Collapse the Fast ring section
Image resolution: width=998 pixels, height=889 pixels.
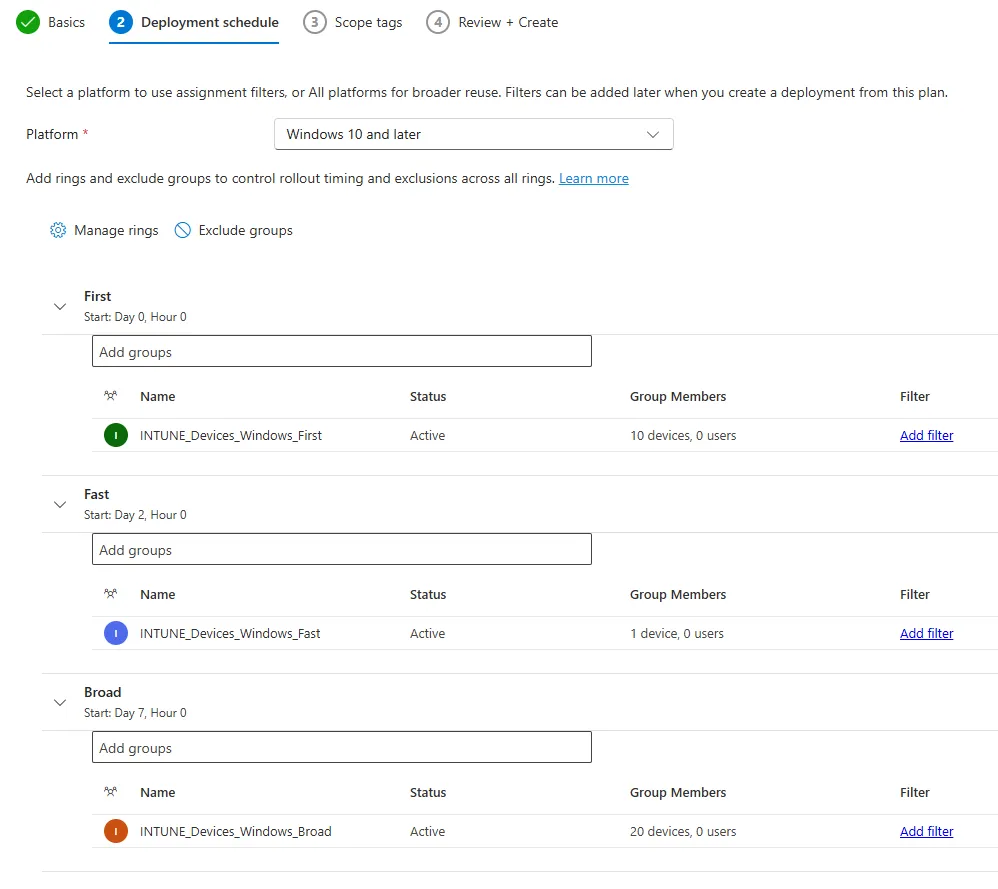(x=60, y=505)
